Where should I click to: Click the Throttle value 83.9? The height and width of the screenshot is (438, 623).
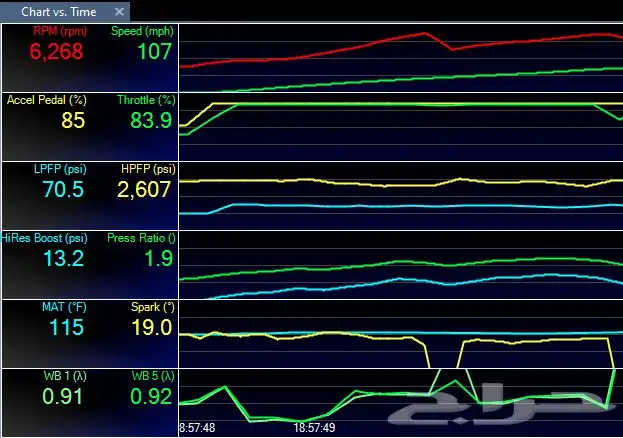coord(151,120)
